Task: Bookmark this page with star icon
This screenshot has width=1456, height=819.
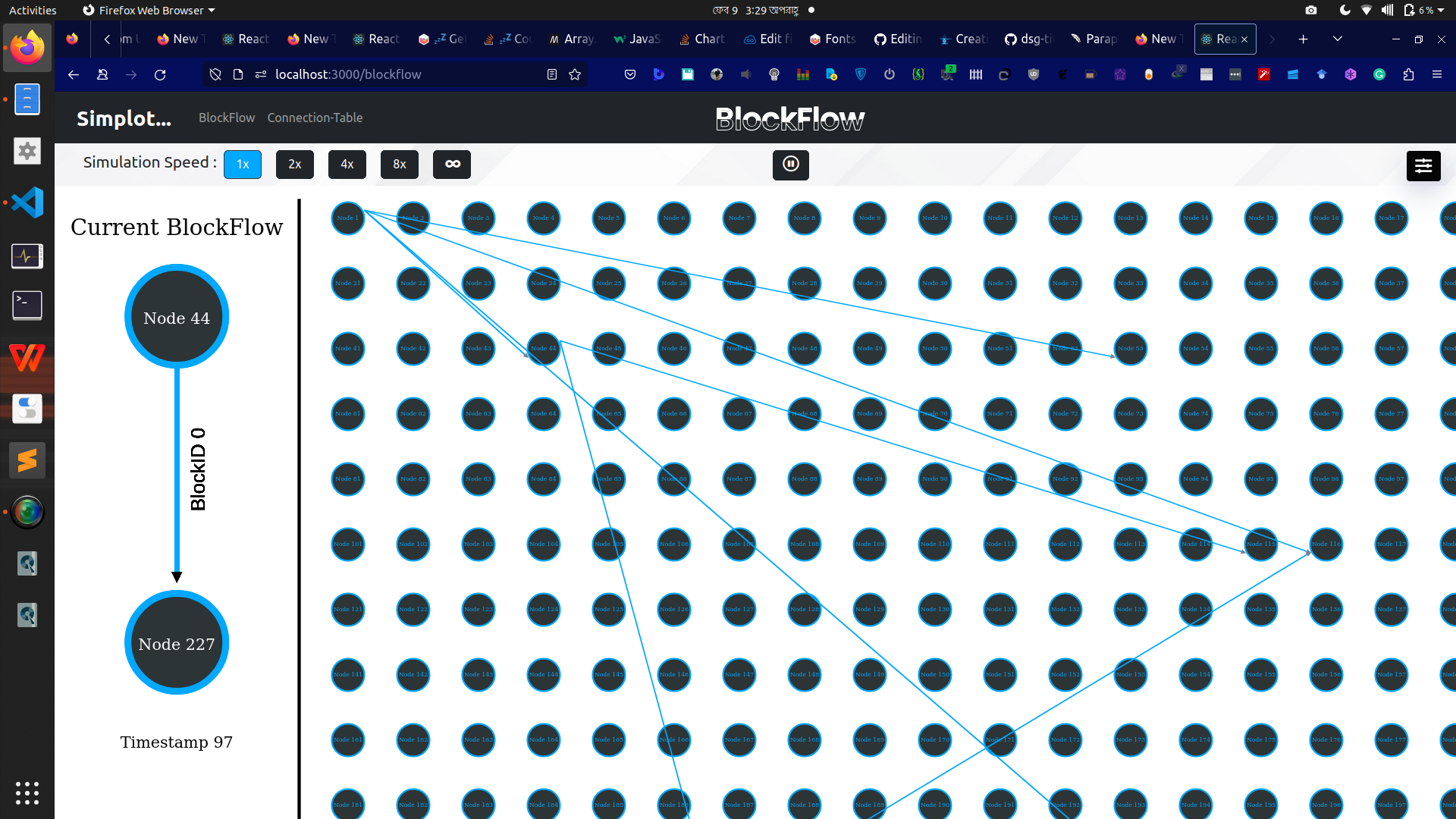Action: [x=575, y=74]
